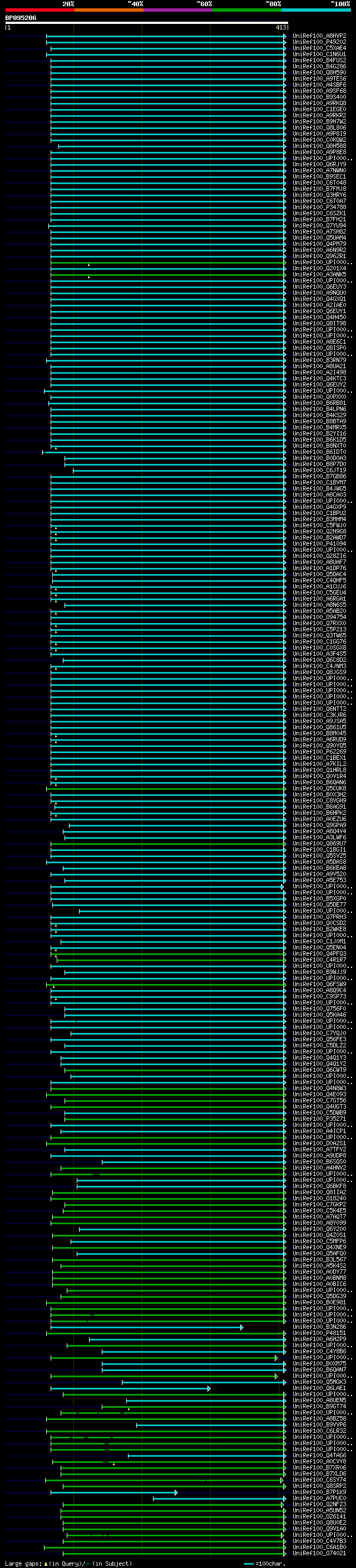Viewport: 356px width, 1568px height.
Task: Select the UniRef100_Q8H590 label
Action: 319,72
